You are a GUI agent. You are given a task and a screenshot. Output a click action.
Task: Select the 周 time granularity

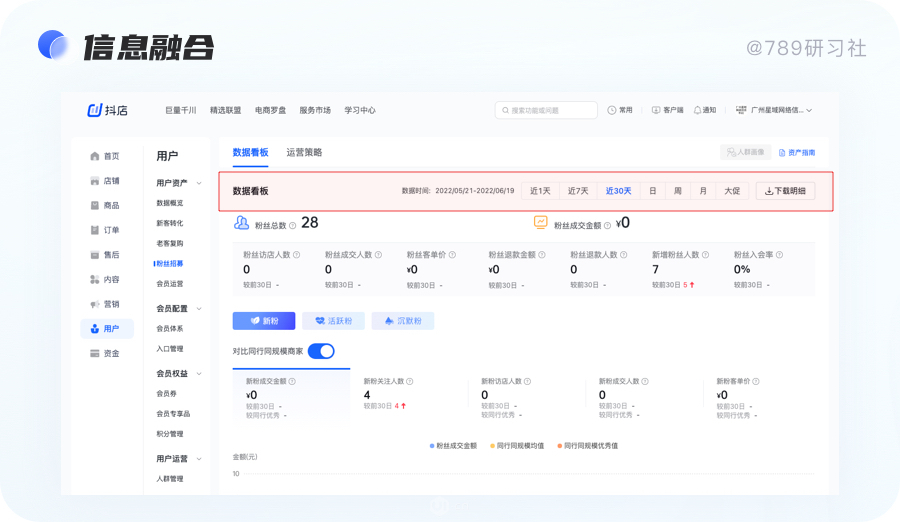coord(678,191)
